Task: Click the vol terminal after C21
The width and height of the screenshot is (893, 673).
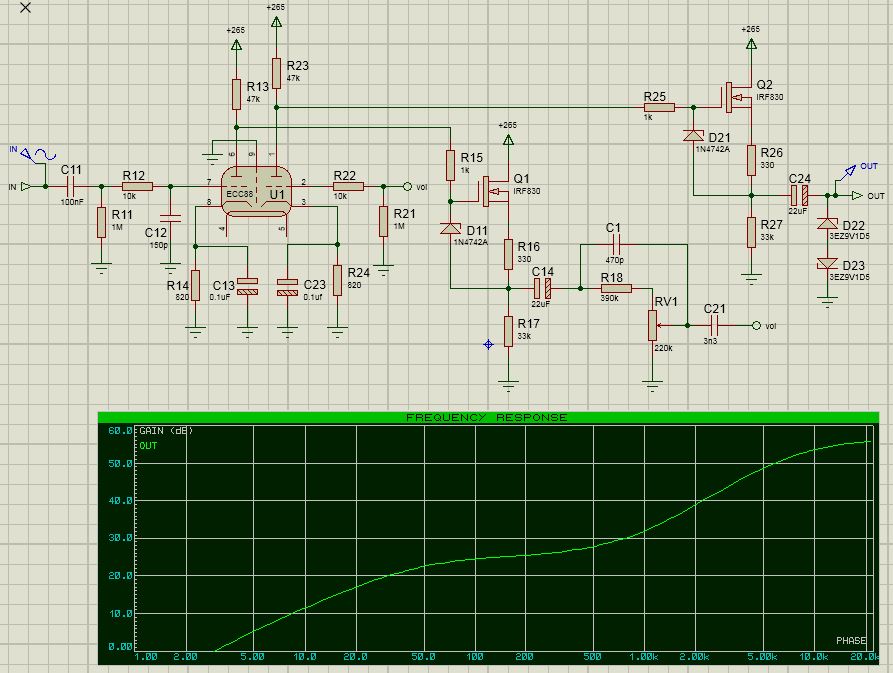Action: (x=756, y=326)
